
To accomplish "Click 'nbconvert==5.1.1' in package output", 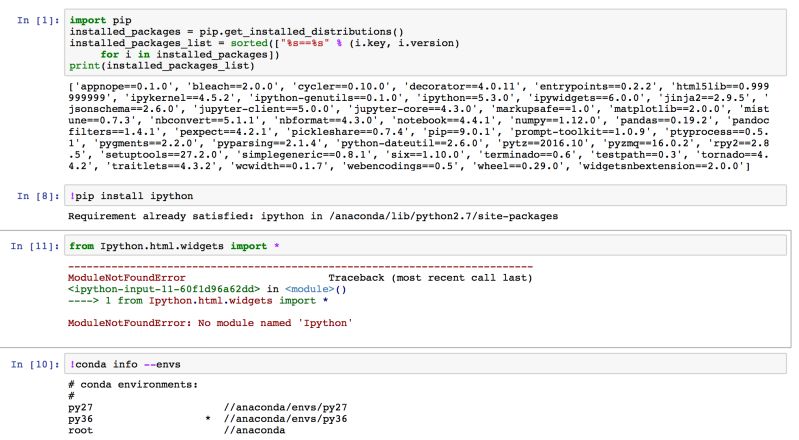I will [x=208, y=121].
